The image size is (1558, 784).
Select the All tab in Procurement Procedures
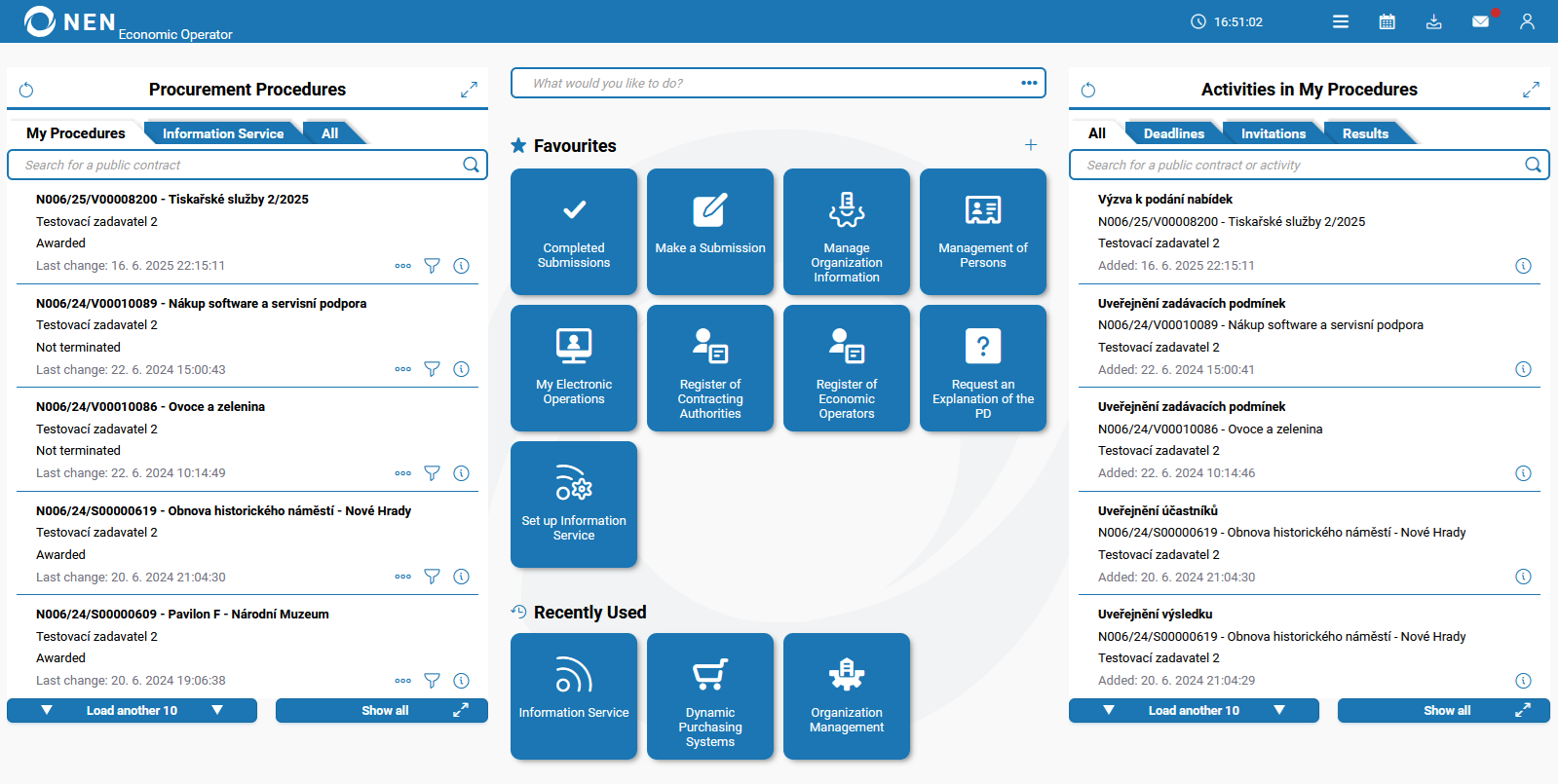(x=330, y=133)
